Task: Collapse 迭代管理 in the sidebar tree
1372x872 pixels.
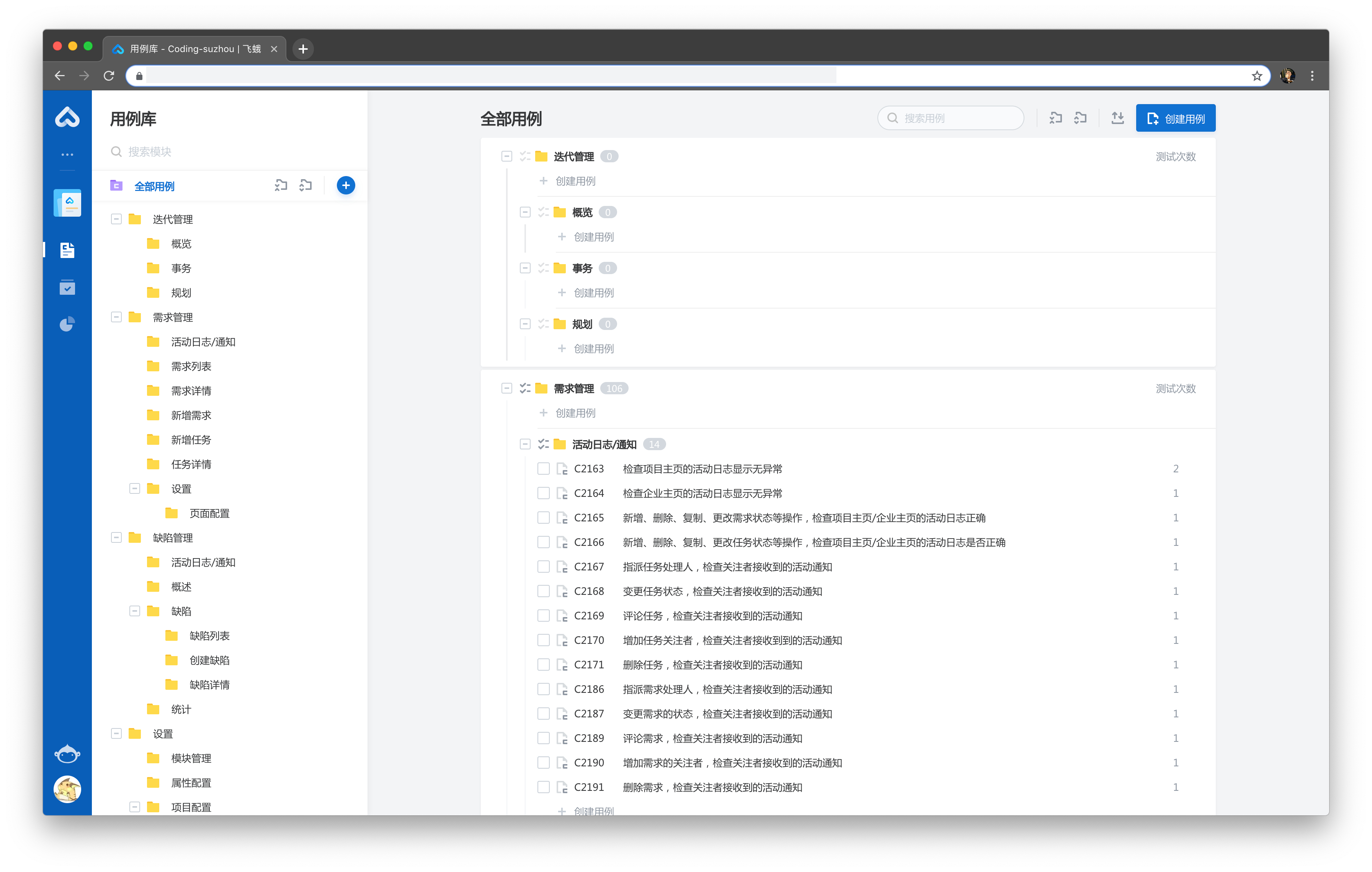Action: pyautogui.click(x=116, y=219)
